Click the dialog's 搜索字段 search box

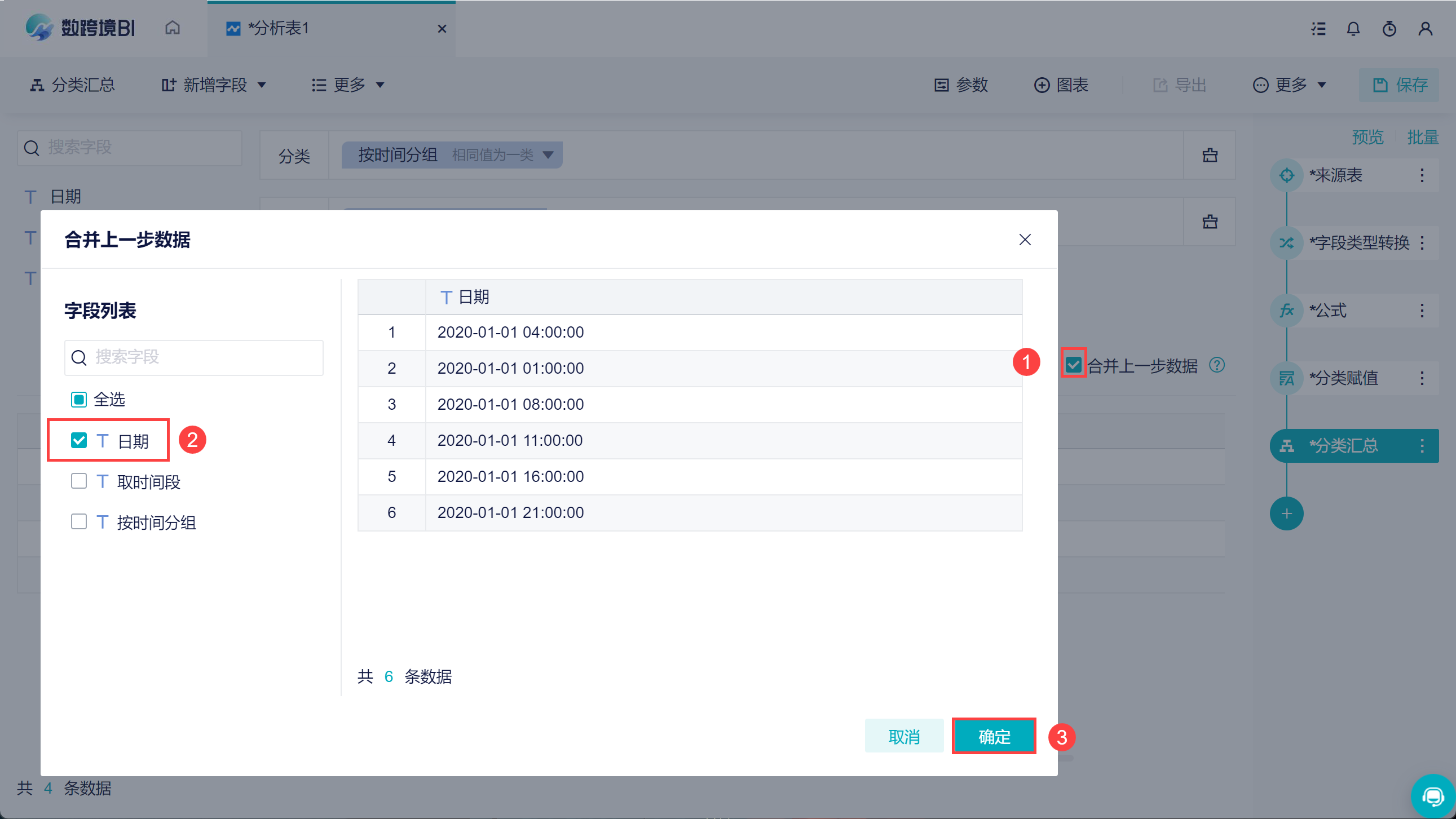pyautogui.click(x=194, y=357)
